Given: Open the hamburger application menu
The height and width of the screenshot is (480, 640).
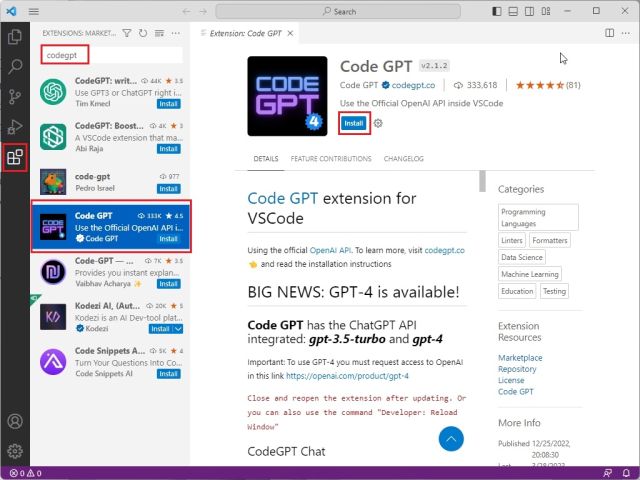Looking at the screenshot, I should click(34, 11).
